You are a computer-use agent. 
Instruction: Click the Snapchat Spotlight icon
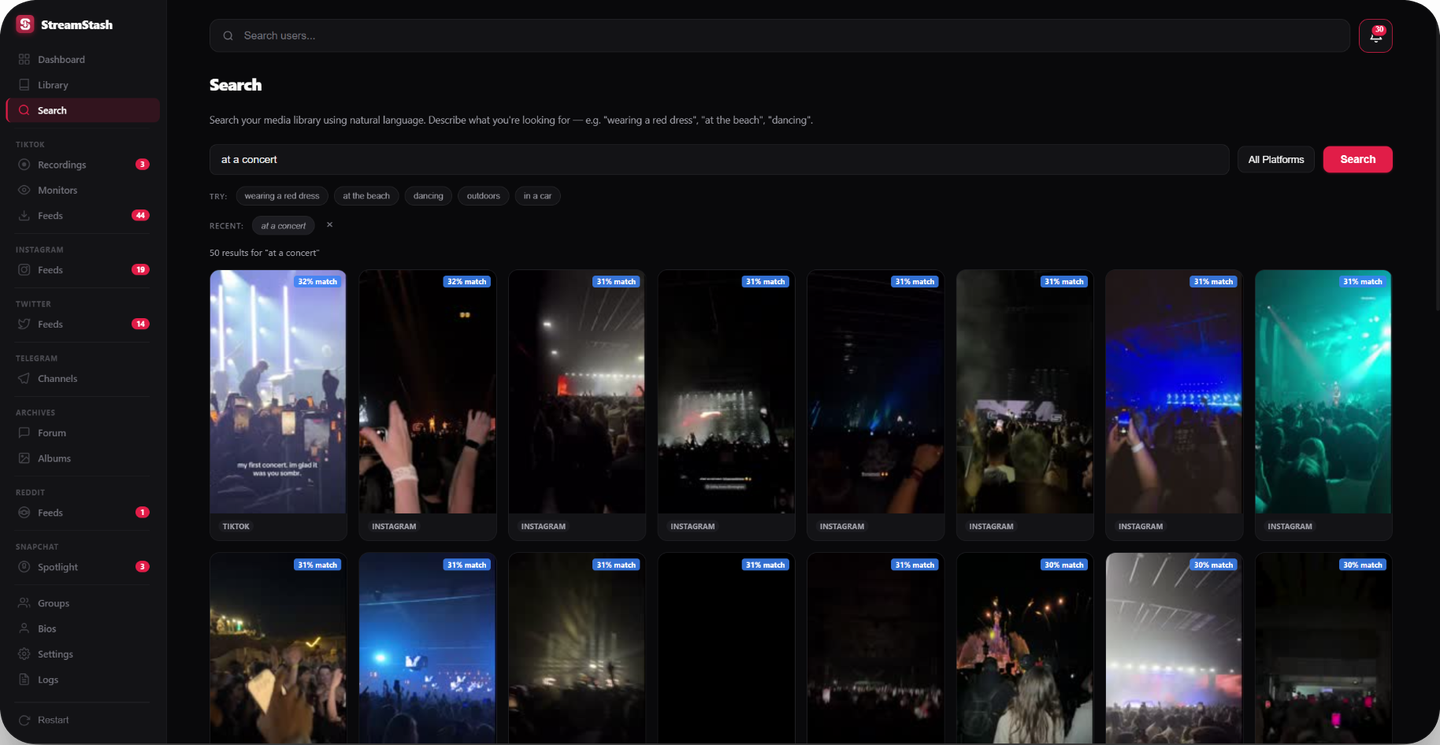click(24, 567)
